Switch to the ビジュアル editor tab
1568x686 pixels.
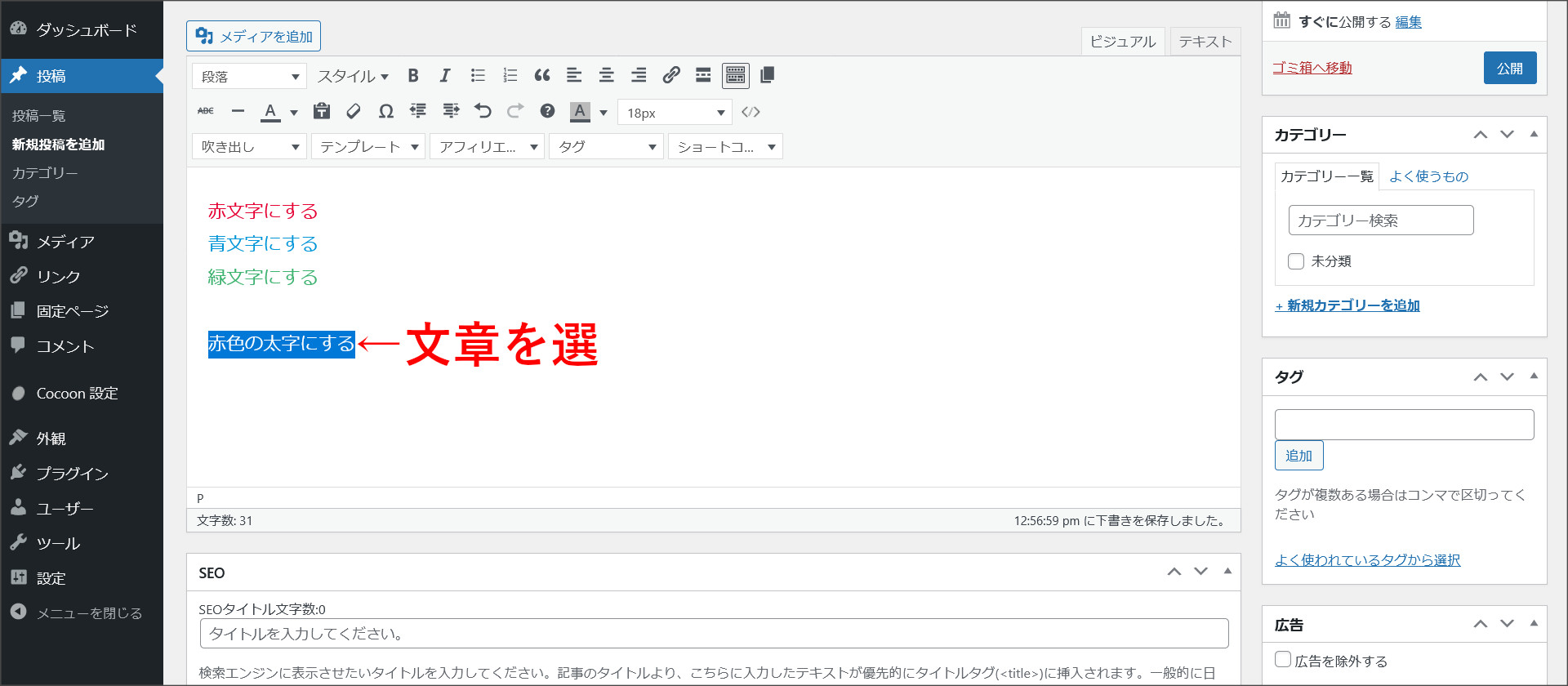click(1123, 42)
